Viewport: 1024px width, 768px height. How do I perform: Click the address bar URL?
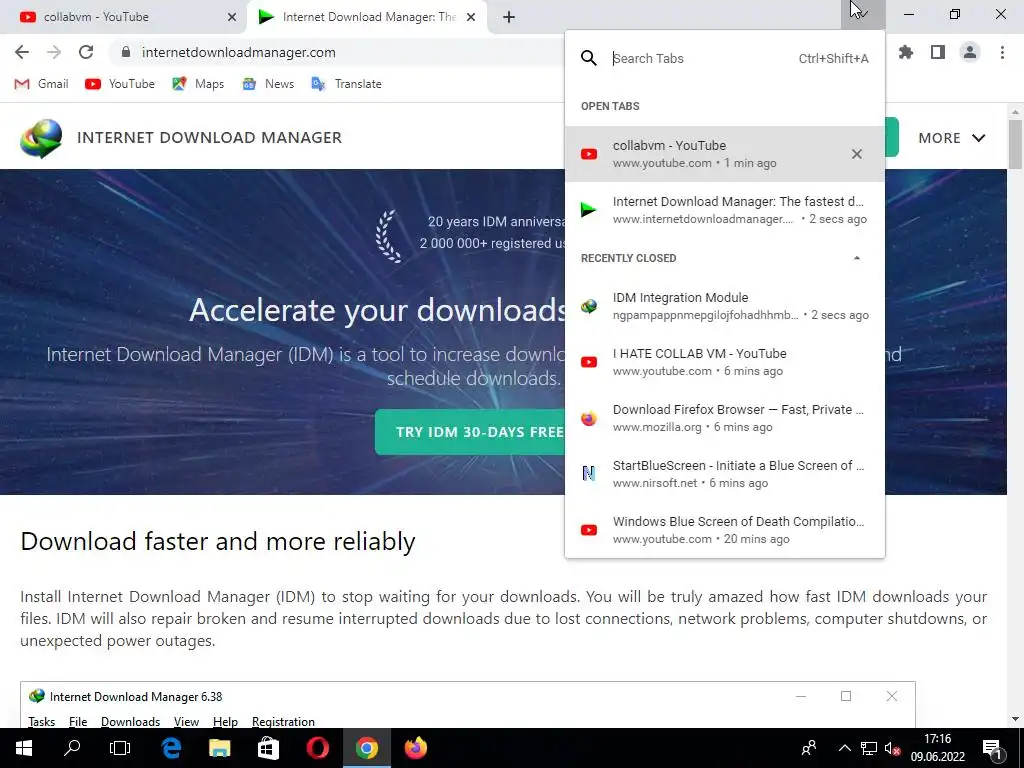coord(238,52)
